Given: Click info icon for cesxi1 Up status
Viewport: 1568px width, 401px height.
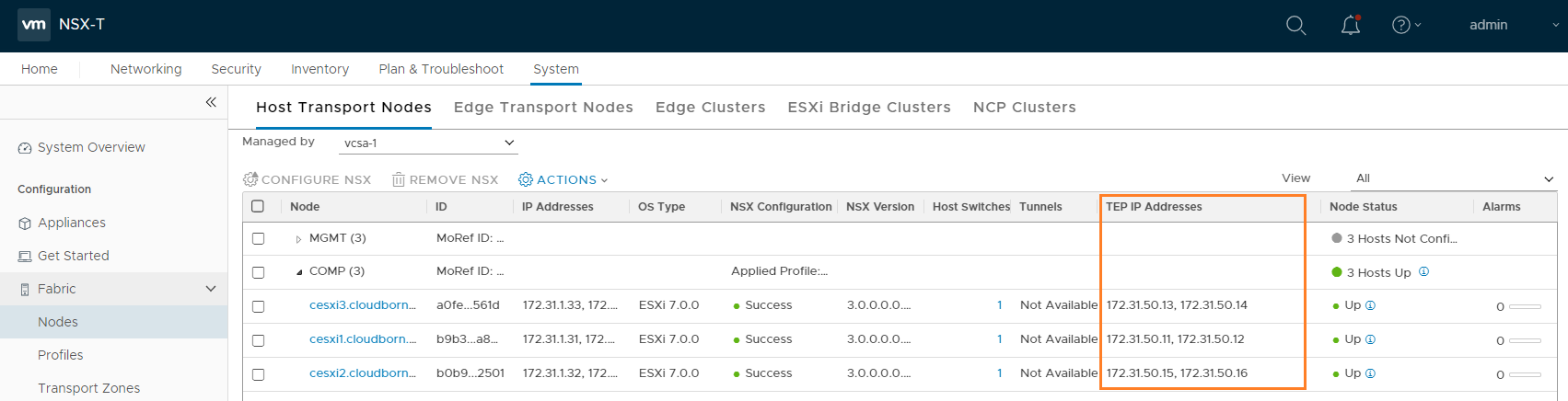Looking at the screenshot, I should 1370,339.
